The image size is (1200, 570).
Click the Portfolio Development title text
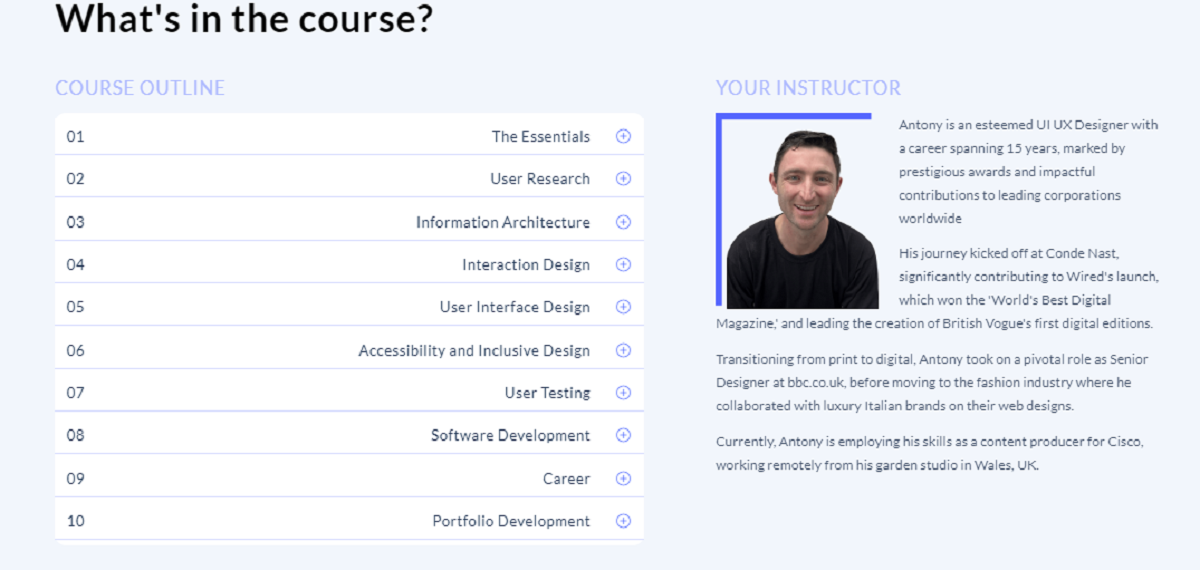coord(511,521)
